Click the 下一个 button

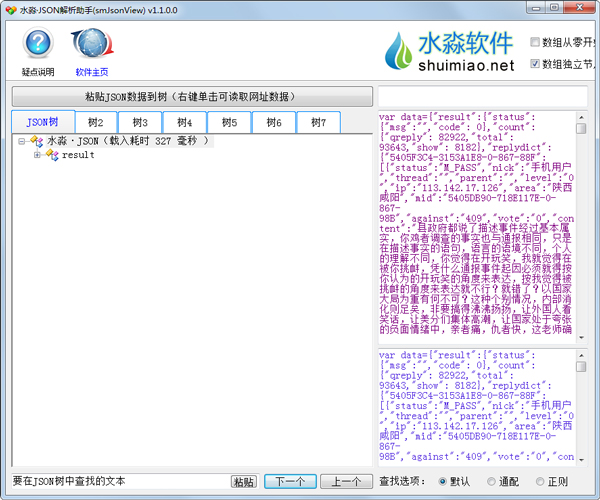(290, 481)
